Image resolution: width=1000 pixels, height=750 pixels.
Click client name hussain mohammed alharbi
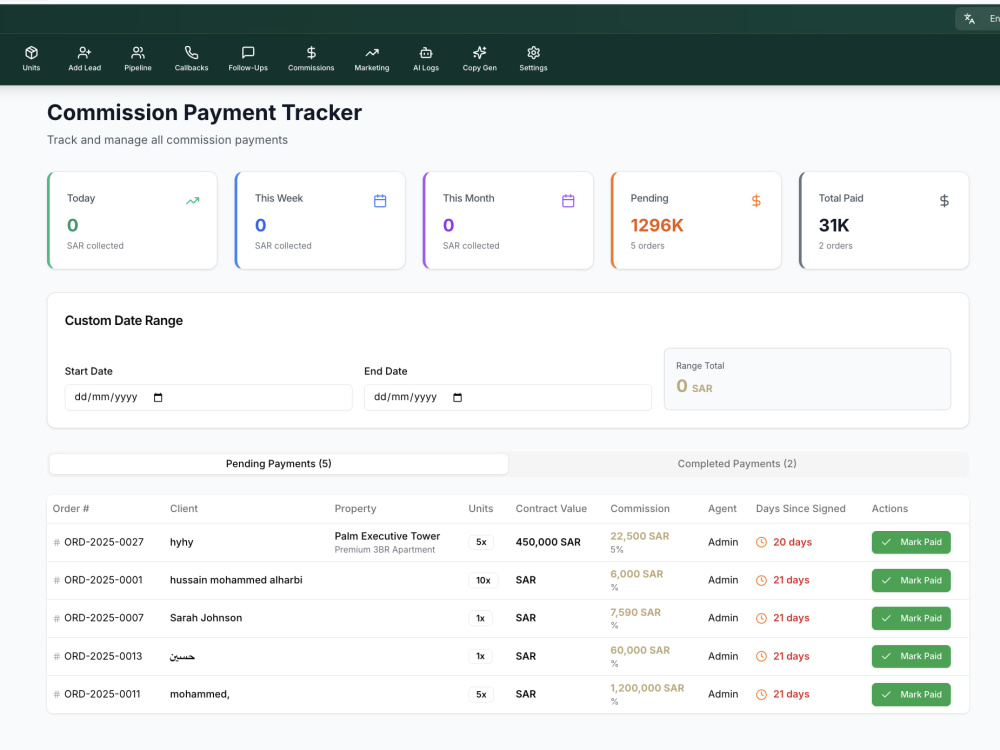click(x=236, y=580)
